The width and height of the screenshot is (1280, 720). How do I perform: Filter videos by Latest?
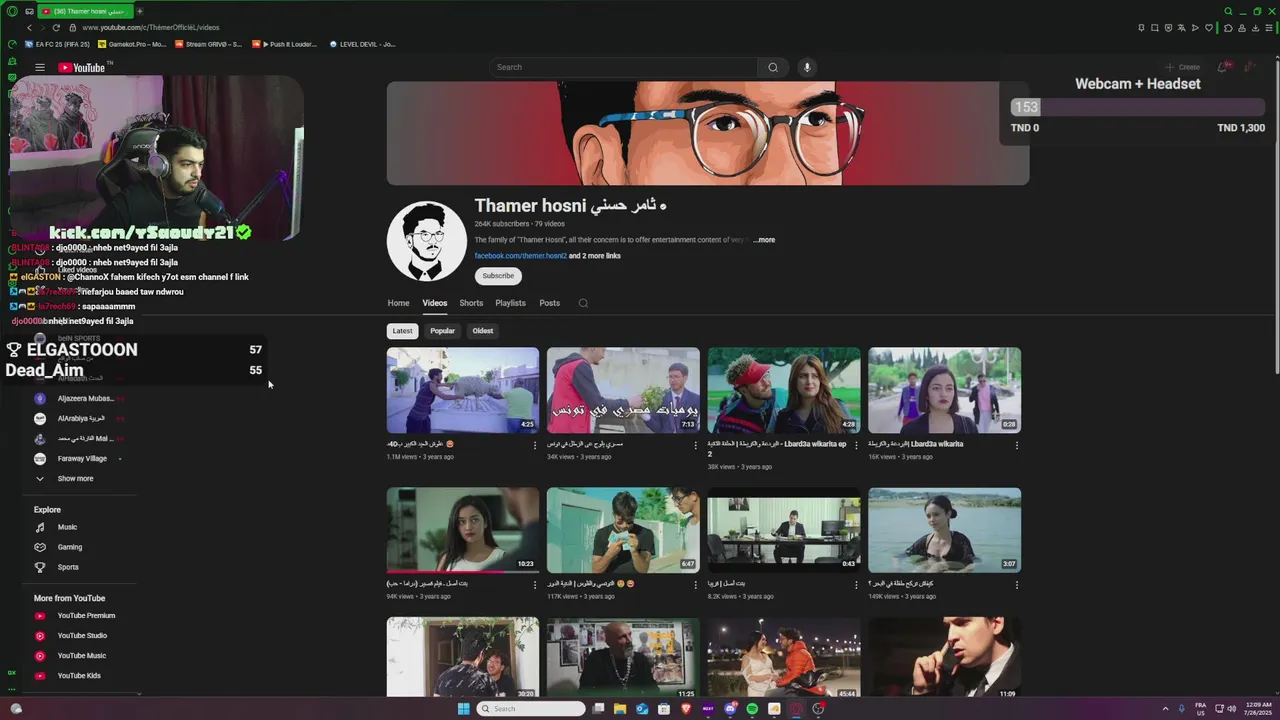[402, 331]
